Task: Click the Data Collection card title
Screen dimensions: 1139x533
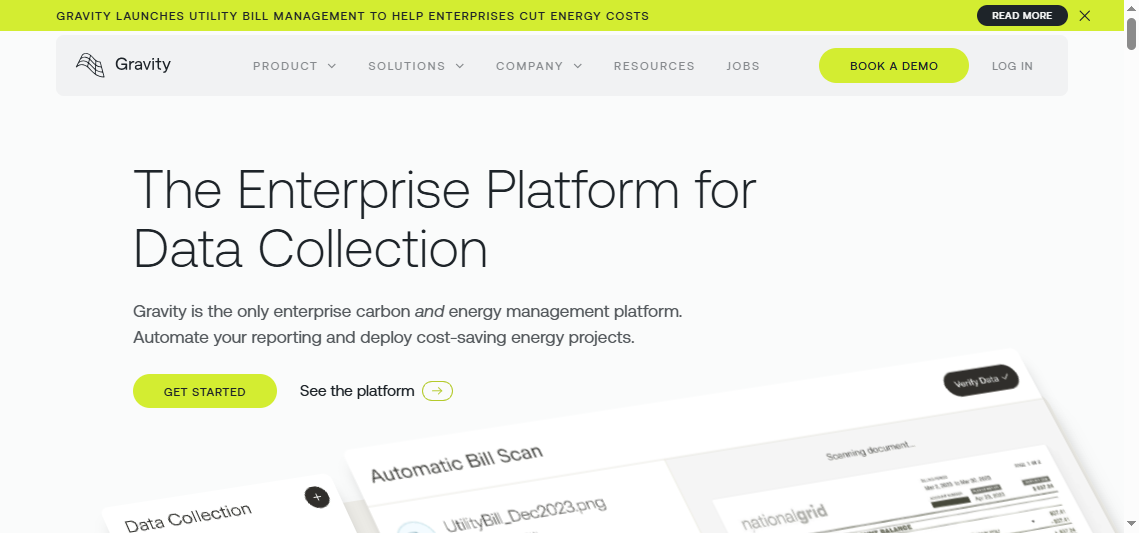Action: click(188, 516)
